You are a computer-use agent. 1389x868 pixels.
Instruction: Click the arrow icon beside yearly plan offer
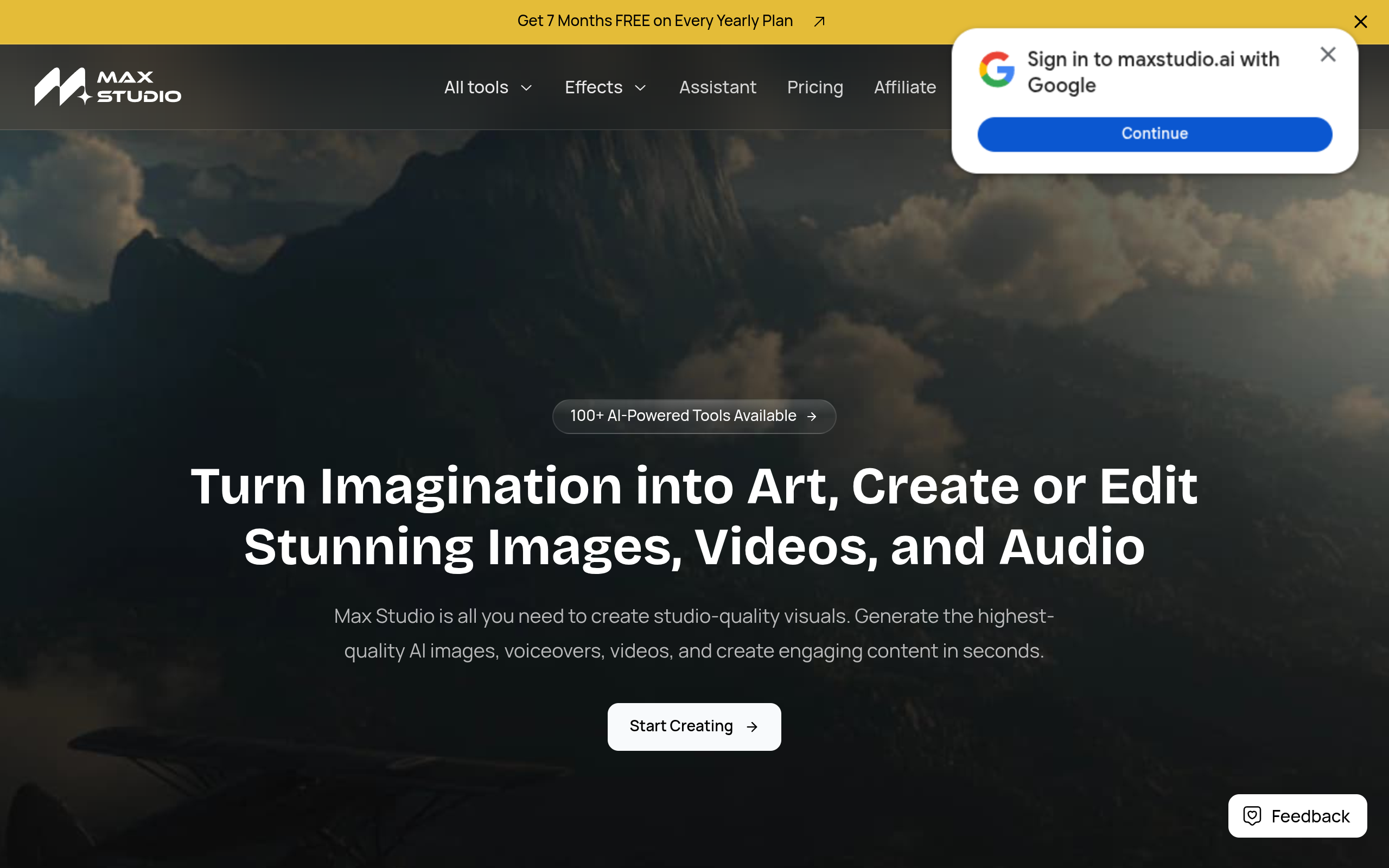pyautogui.click(x=819, y=22)
